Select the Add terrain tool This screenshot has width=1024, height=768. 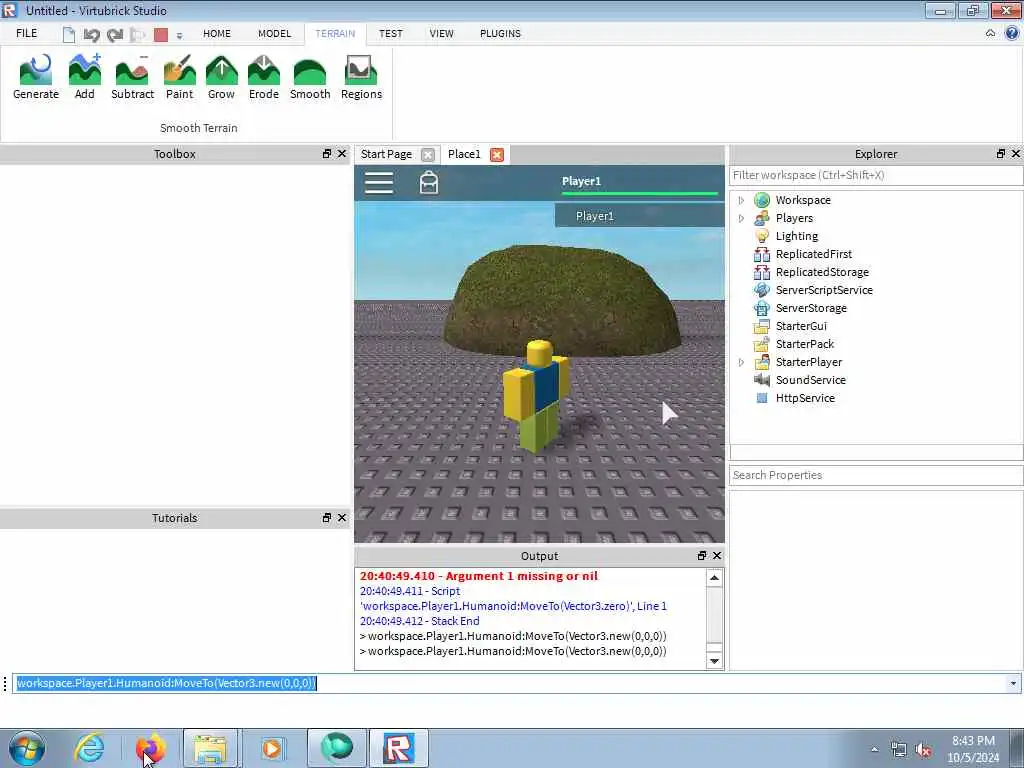tap(85, 77)
